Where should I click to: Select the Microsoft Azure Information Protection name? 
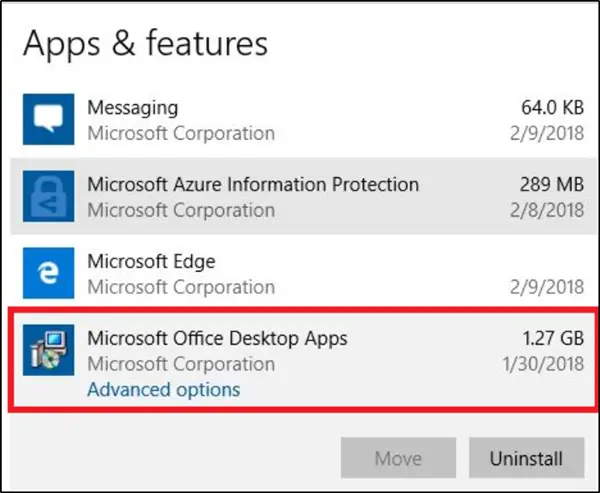tap(253, 184)
